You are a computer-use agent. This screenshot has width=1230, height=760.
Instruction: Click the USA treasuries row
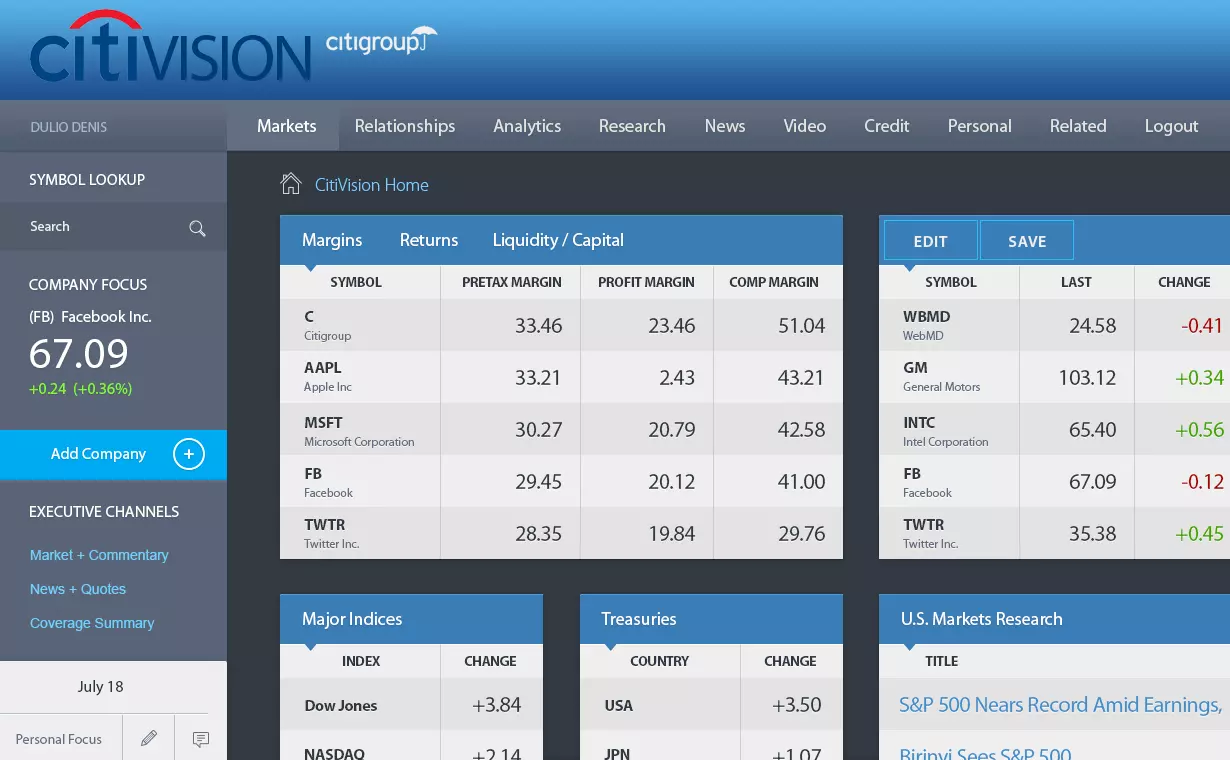tap(711, 705)
